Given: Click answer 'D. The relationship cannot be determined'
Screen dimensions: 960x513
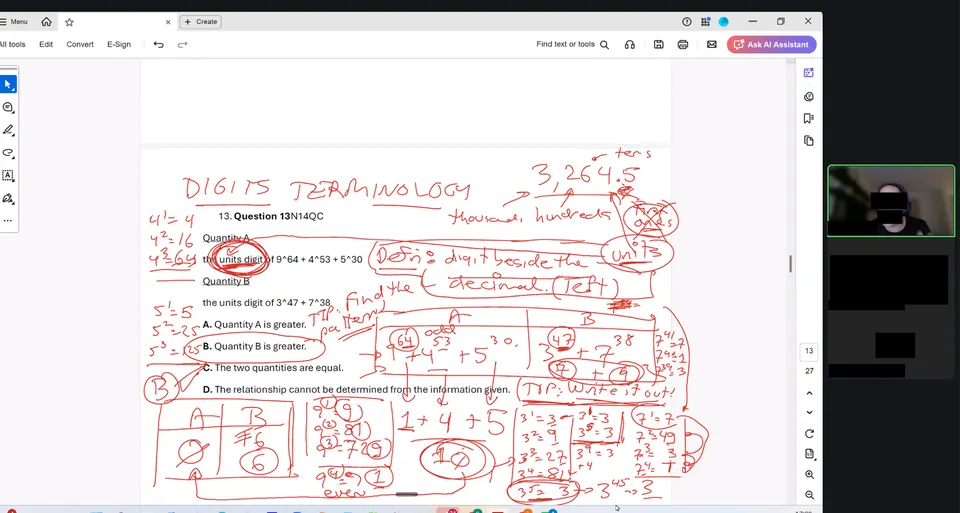Looking at the screenshot, I should pyautogui.click(x=356, y=389).
